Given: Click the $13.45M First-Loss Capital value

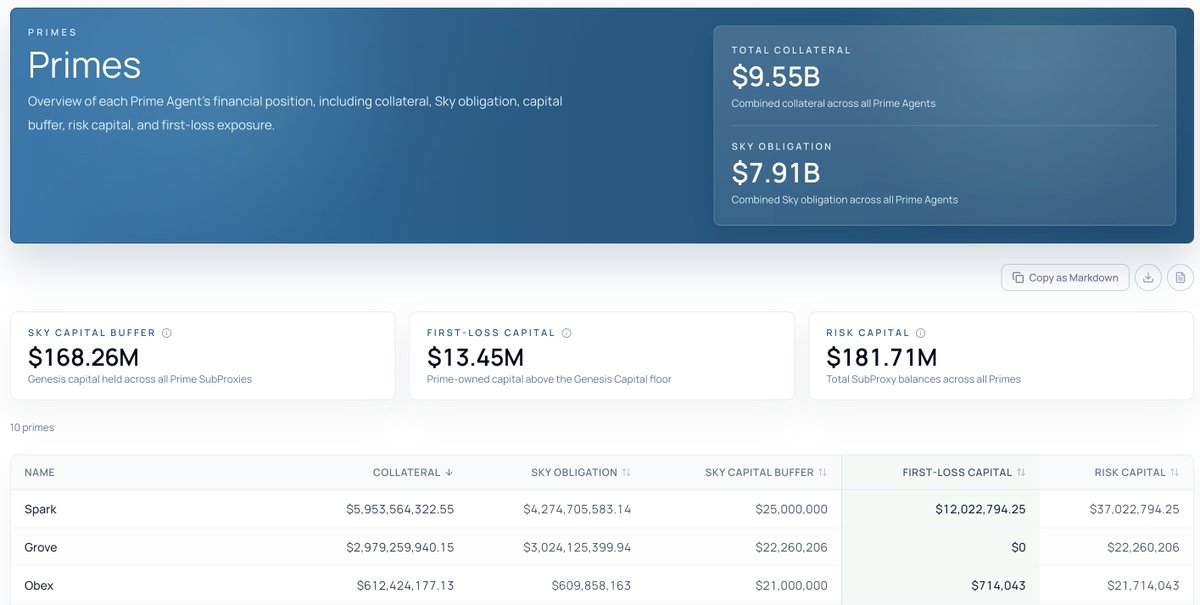Looking at the screenshot, I should [475, 357].
